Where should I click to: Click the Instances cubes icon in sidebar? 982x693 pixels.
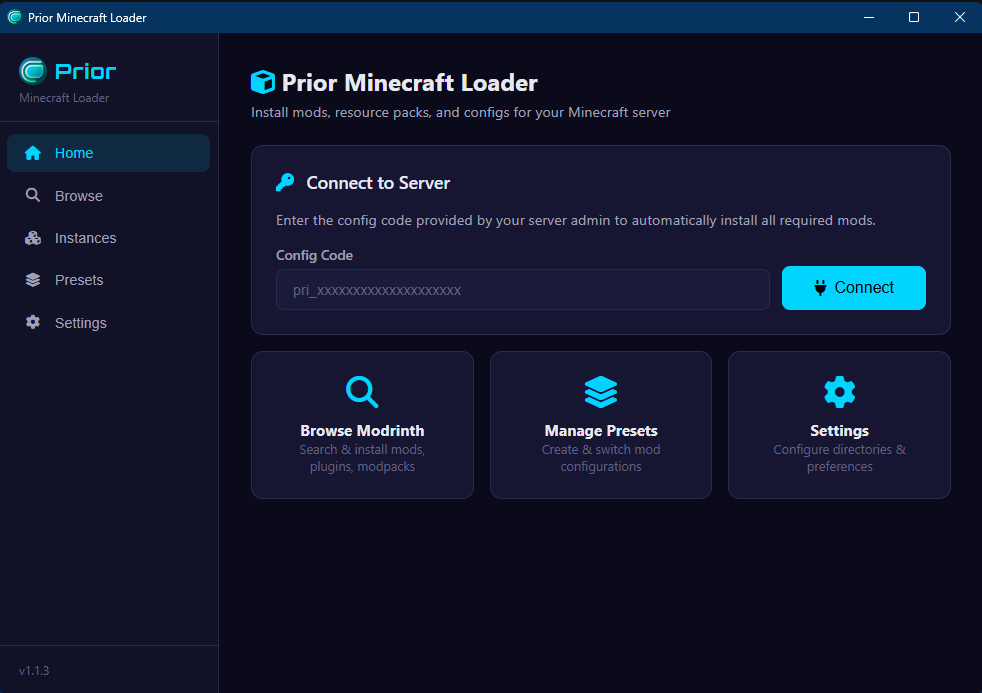coord(33,238)
